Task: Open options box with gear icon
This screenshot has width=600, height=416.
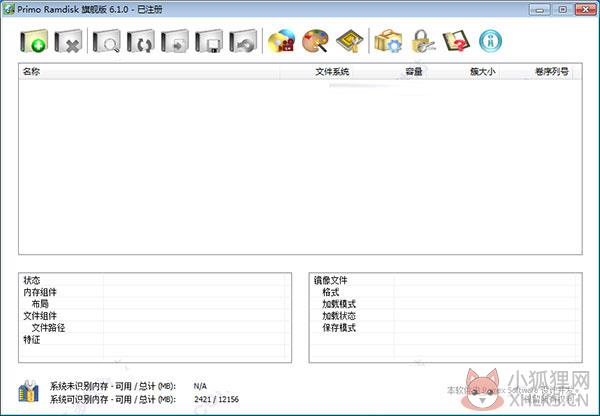Action: click(x=388, y=41)
